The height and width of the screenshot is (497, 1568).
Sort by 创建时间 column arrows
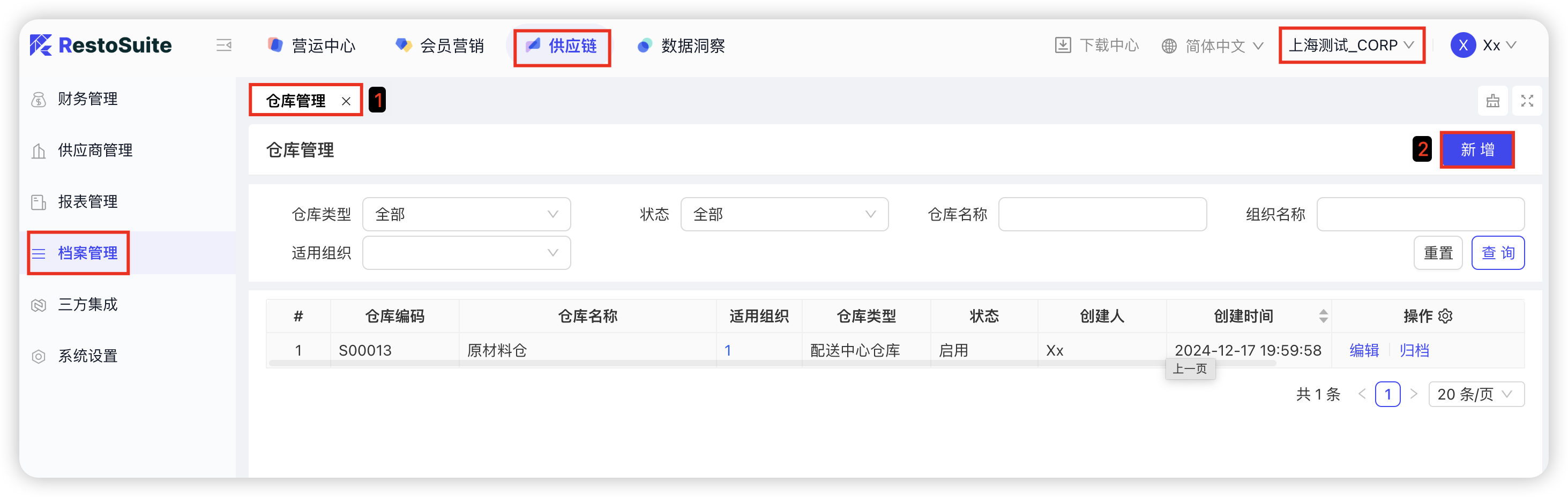(x=1323, y=317)
